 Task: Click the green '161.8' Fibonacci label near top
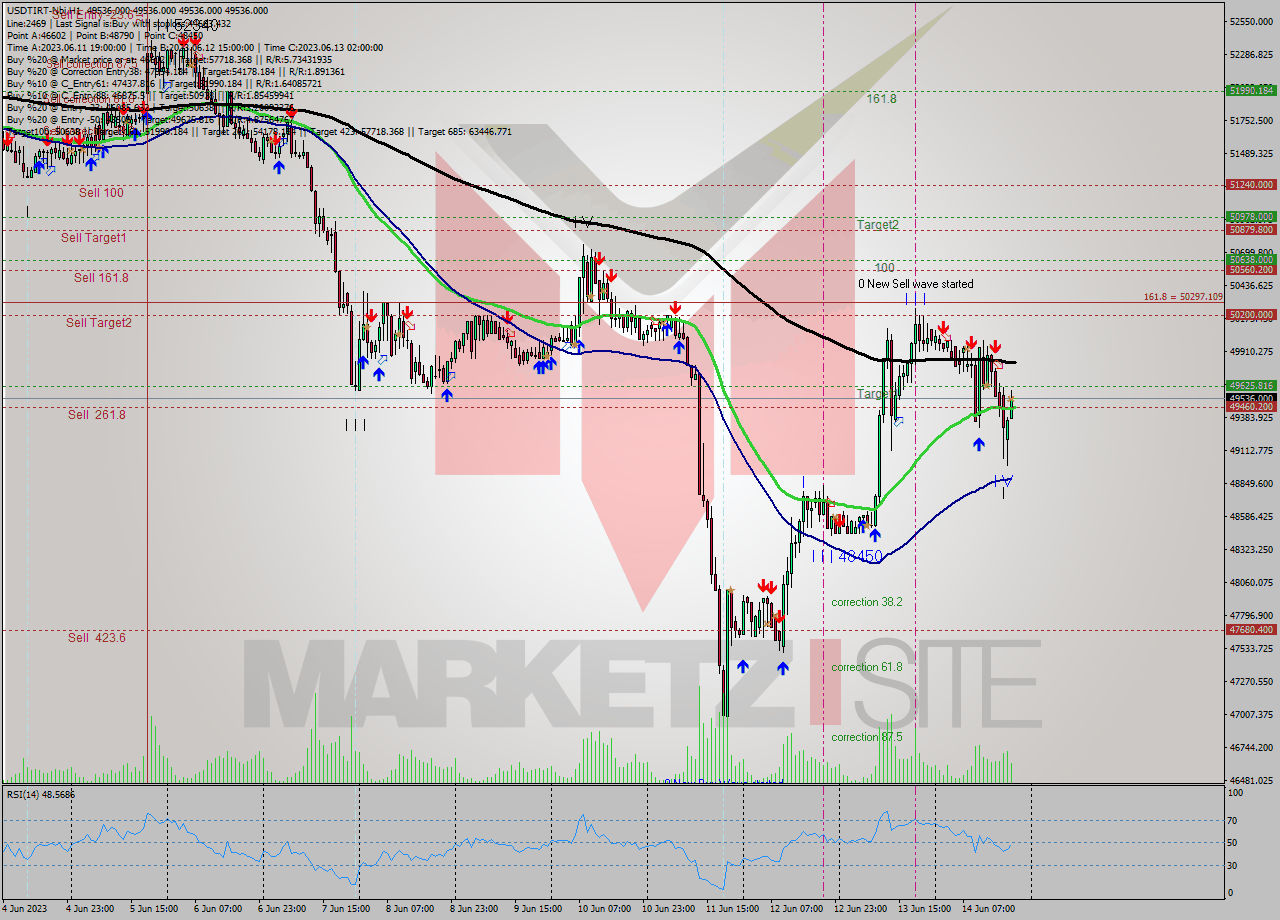[881, 99]
